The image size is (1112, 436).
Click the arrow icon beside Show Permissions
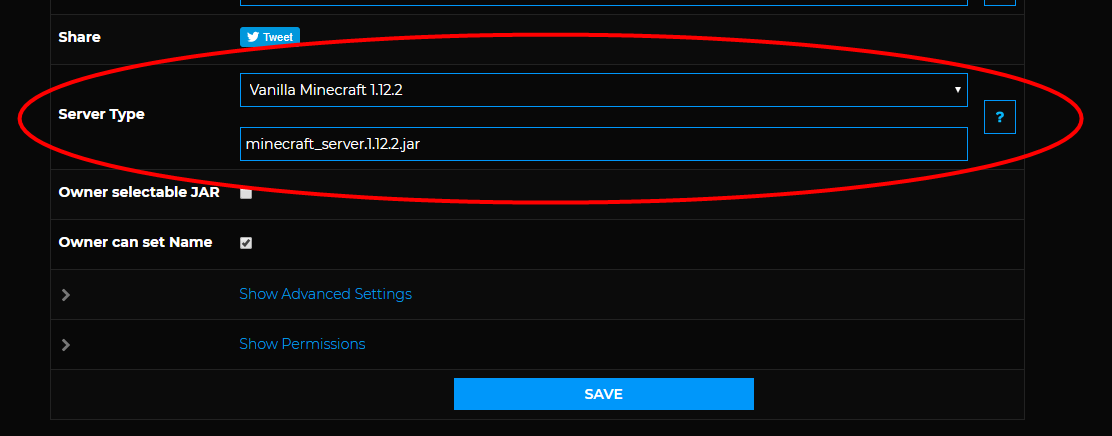pos(66,345)
